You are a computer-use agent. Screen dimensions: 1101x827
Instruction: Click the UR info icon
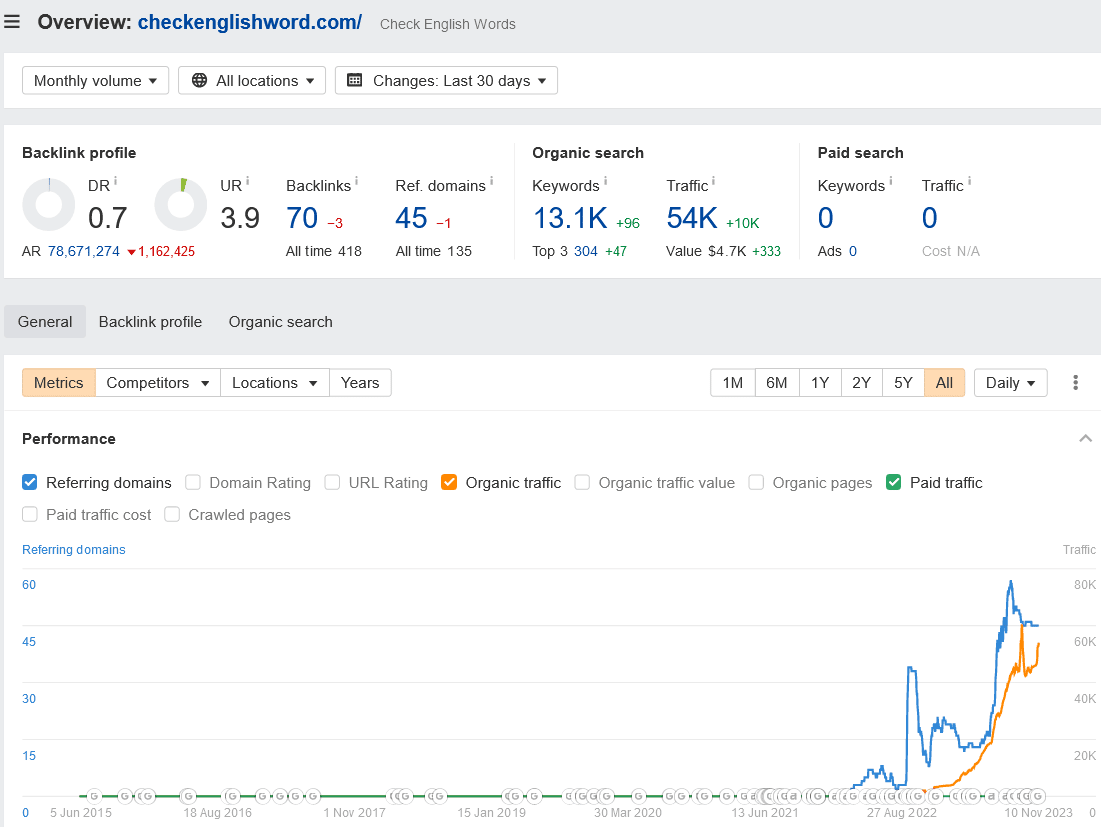click(x=248, y=181)
